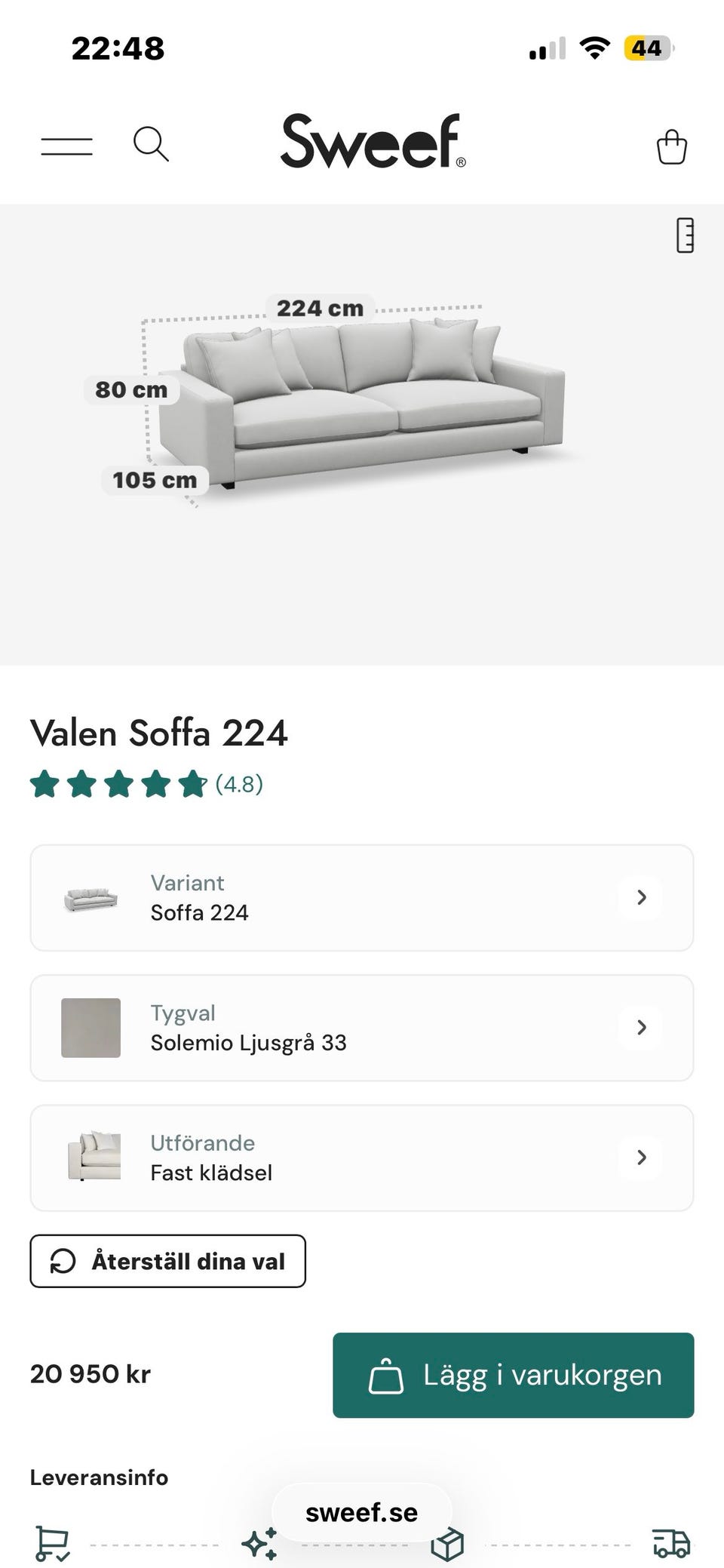Expand the Tygval fabric chevron
This screenshot has width=724, height=1568.
coord(641,1027)
